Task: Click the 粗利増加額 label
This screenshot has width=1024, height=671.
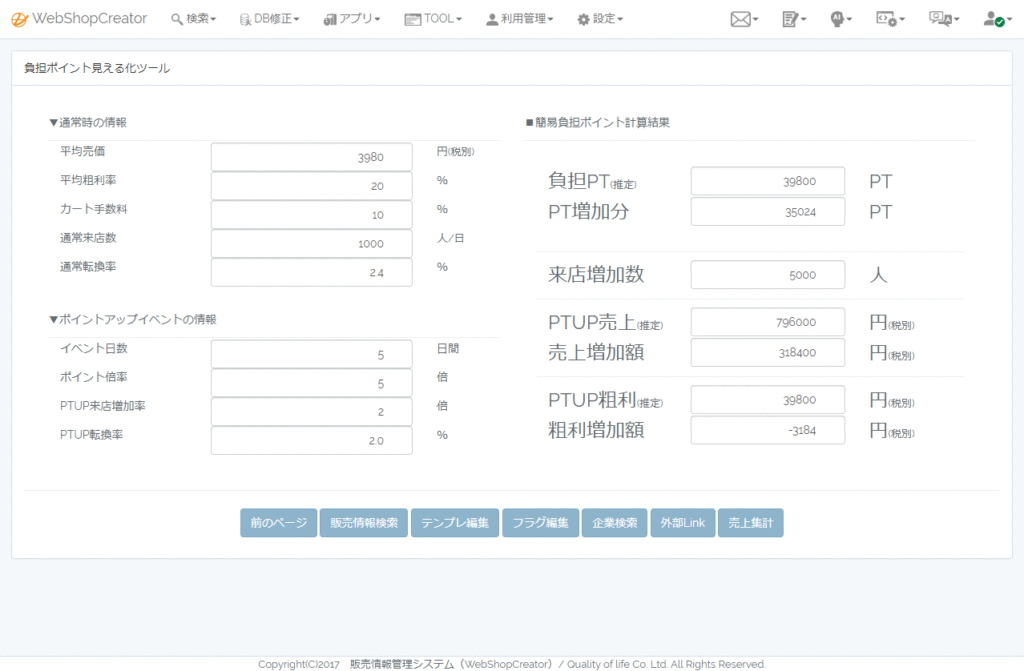Action: pos(596,430)
